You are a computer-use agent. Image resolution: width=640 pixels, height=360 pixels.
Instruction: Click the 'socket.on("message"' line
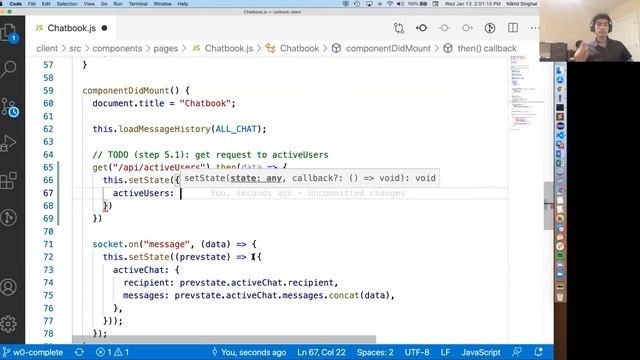pyautogui.click(x=174, y=244)
